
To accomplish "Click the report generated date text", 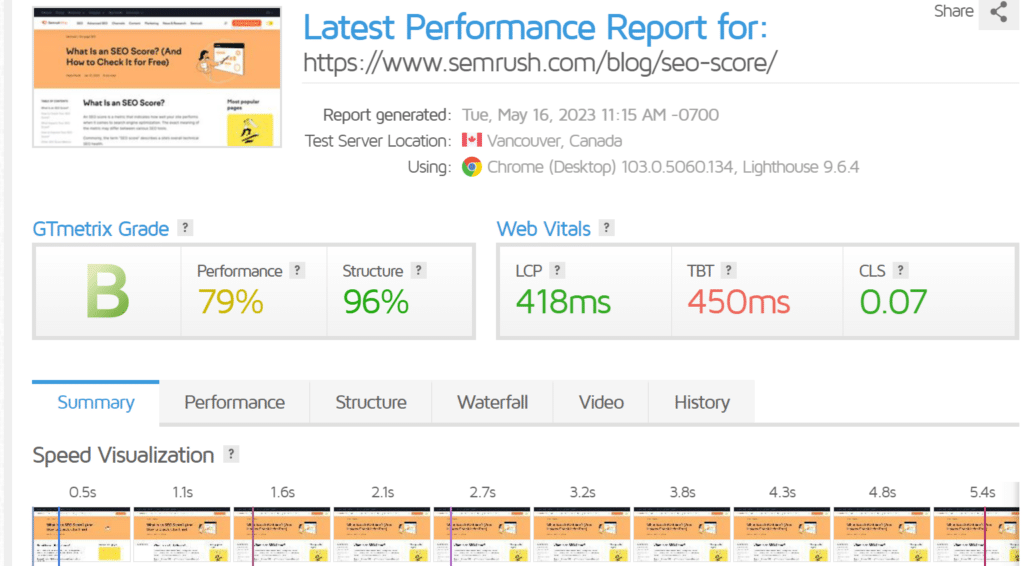I will [x=590, y=115].
